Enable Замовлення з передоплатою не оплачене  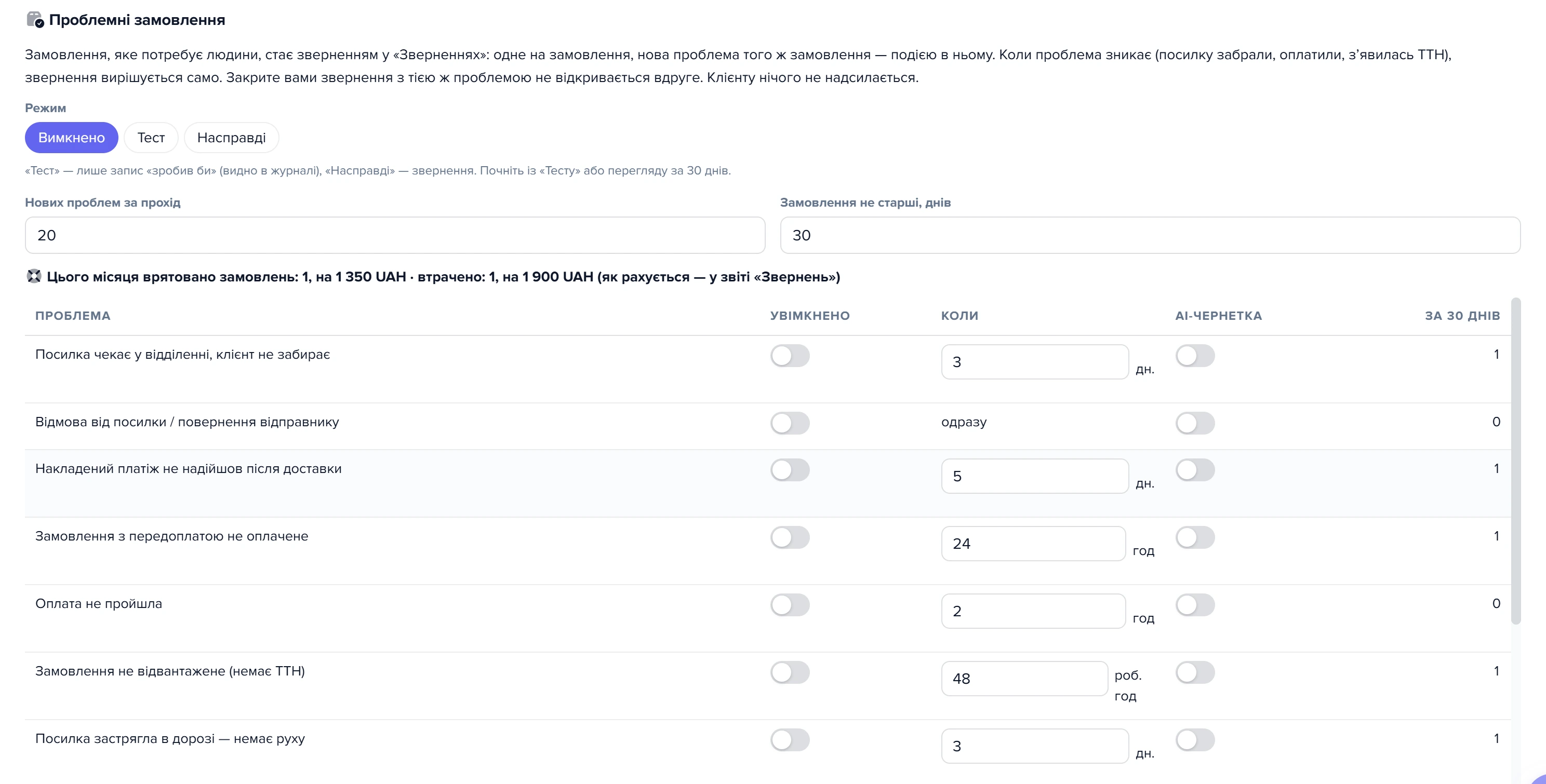[790, 537]
